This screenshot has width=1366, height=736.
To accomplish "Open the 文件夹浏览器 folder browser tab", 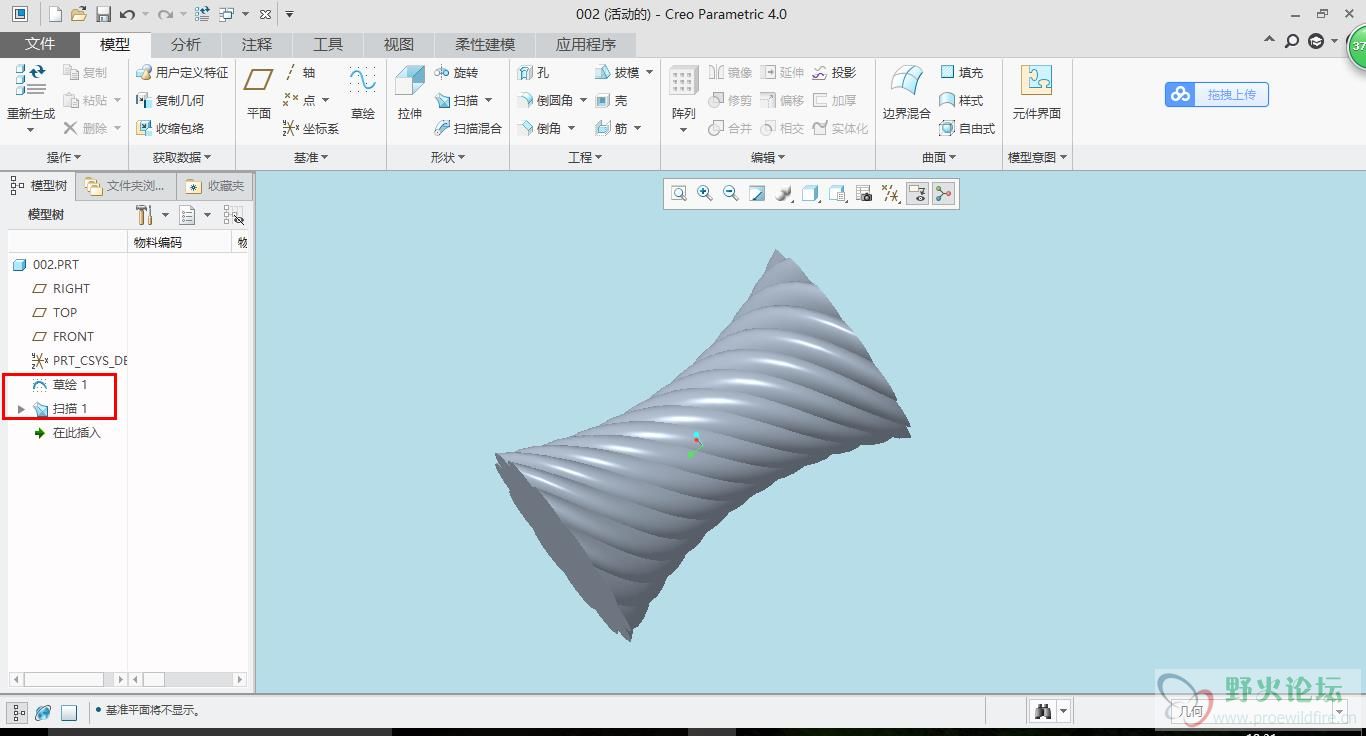I will (127, 186).
